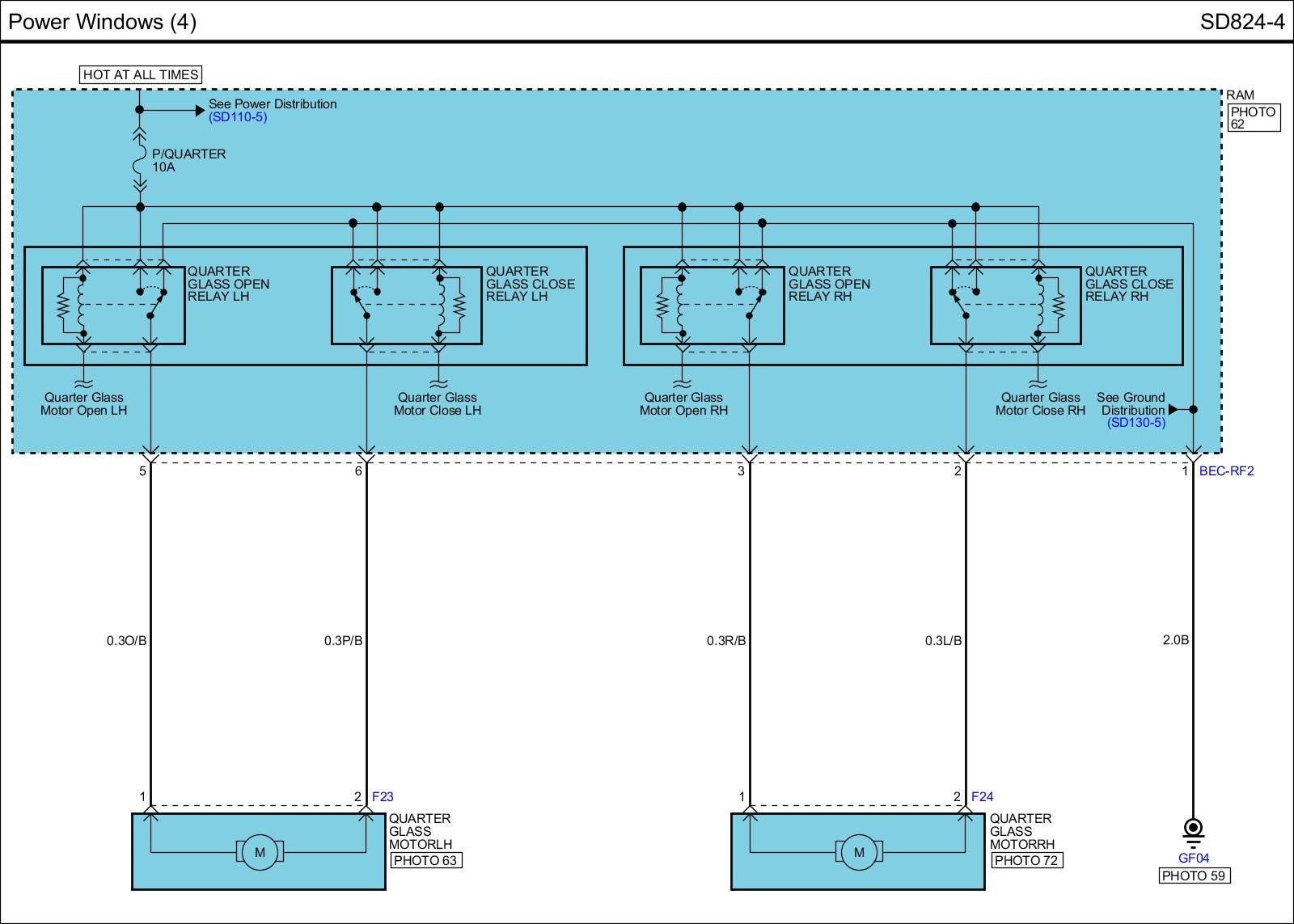Click the Quarter Glass Motor RH symbol
Image resolution: width=1294 pixels, height=924 pixels.
[x=859, y=852]
